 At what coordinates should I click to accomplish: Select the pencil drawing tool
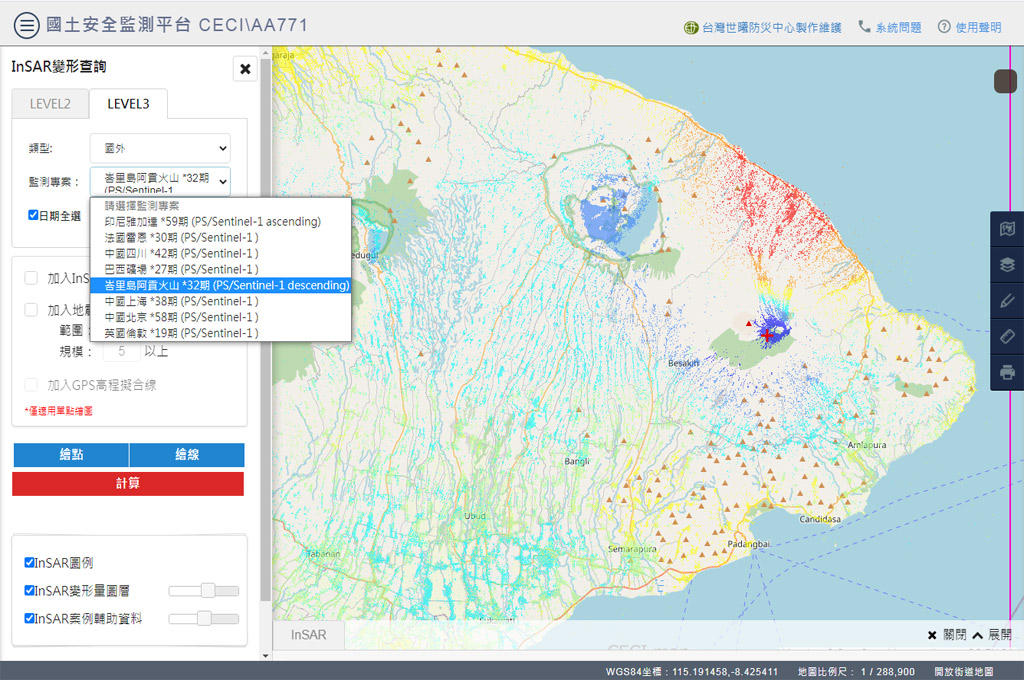(1007, 301)
